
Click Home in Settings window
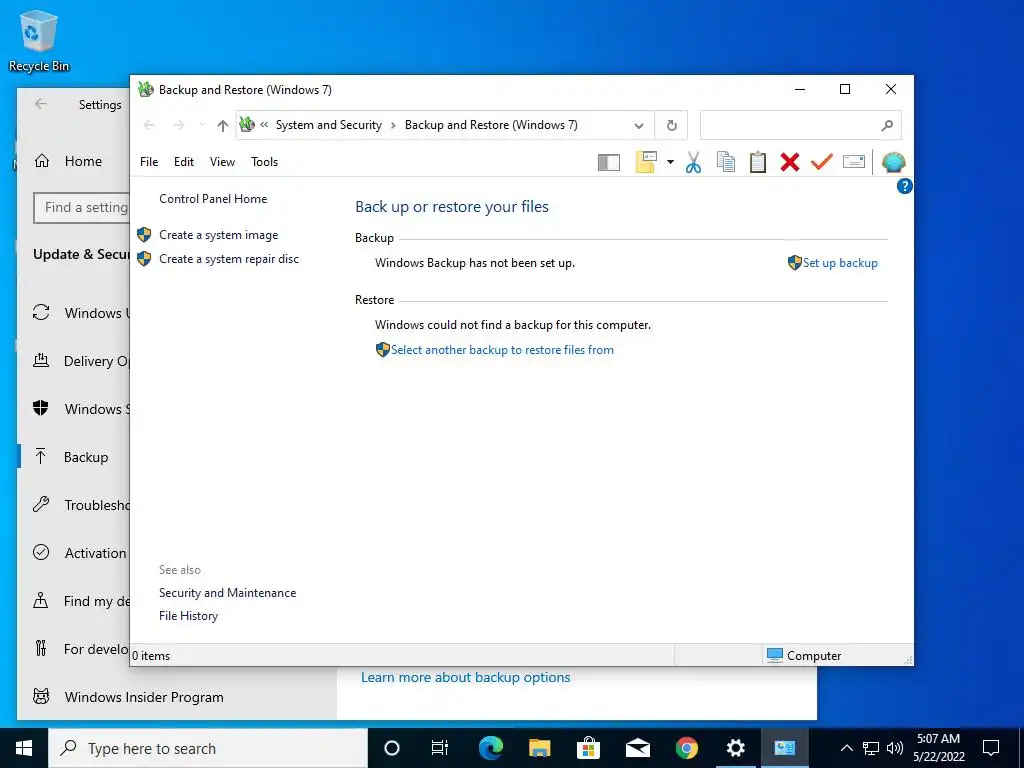83,161
